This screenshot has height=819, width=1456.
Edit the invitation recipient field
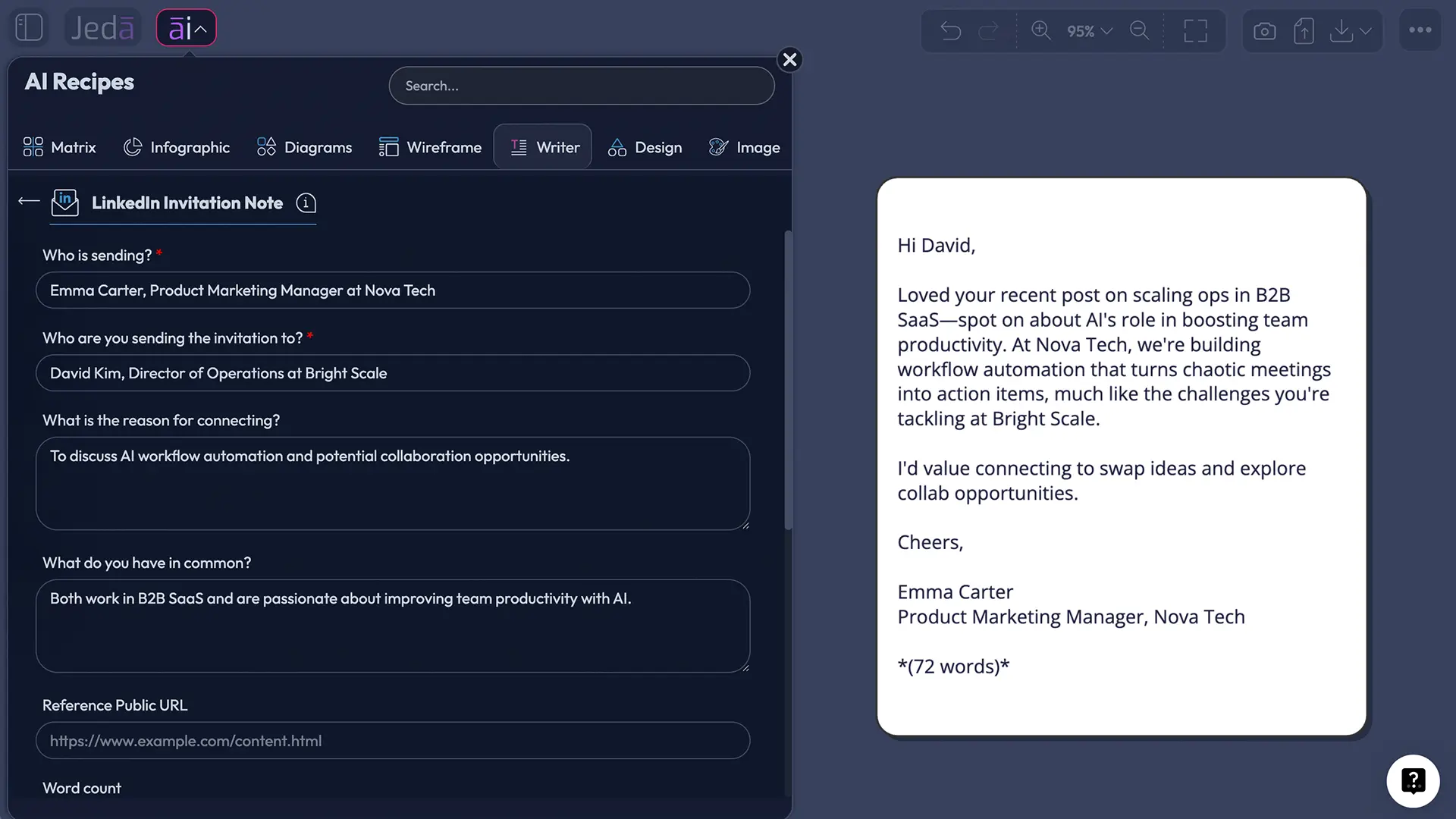pos(393,373)
